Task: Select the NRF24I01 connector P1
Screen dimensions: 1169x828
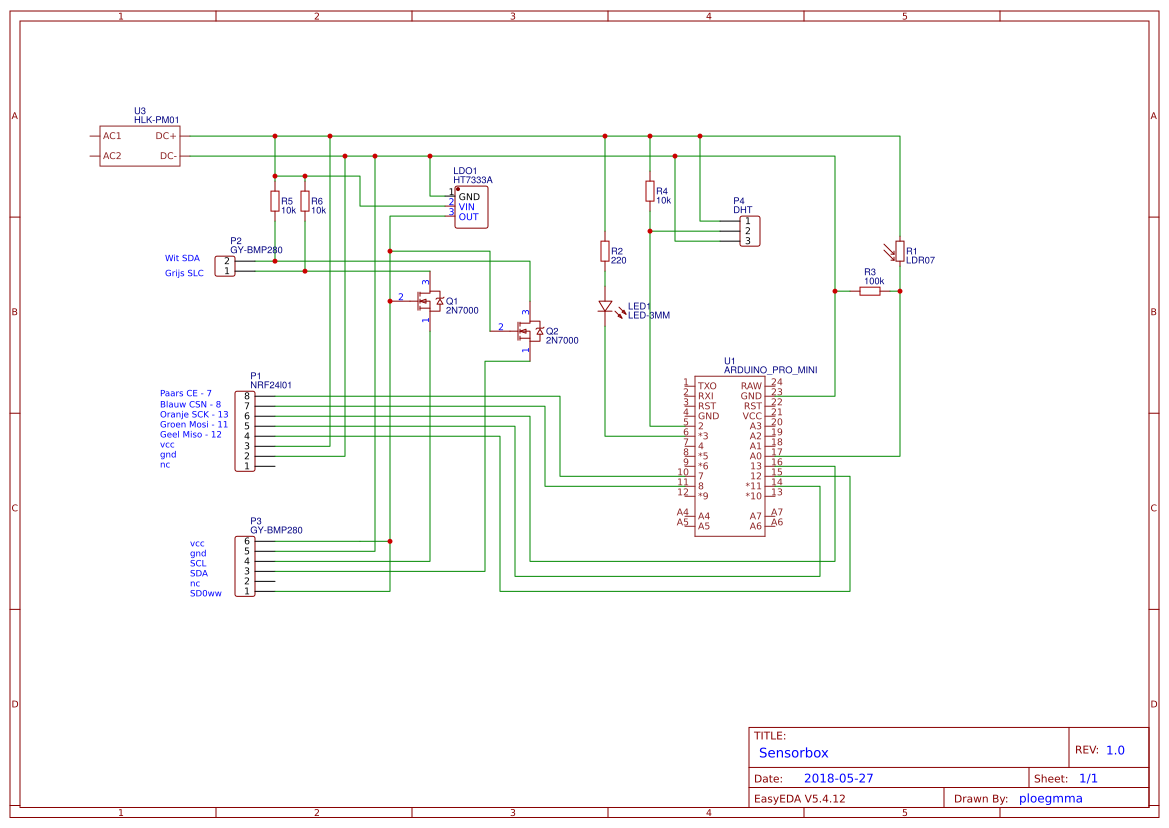Action: pyautogui.click(x=246, y=430)
